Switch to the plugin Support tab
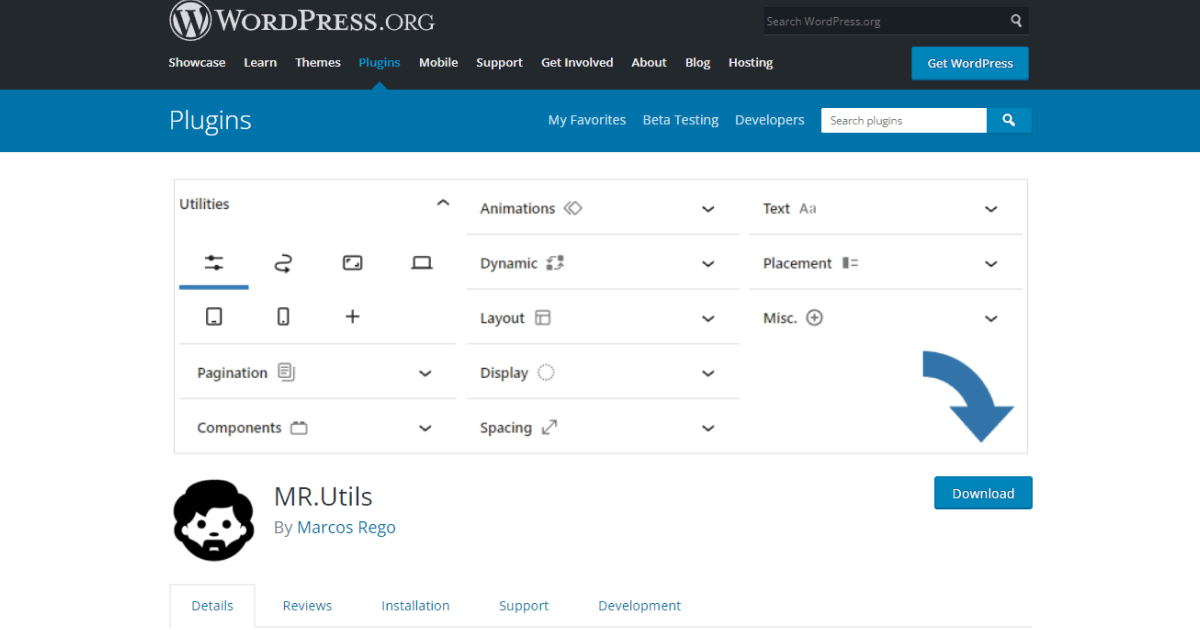The width and height of the screenshot is (1200, 630). [524, 605]
